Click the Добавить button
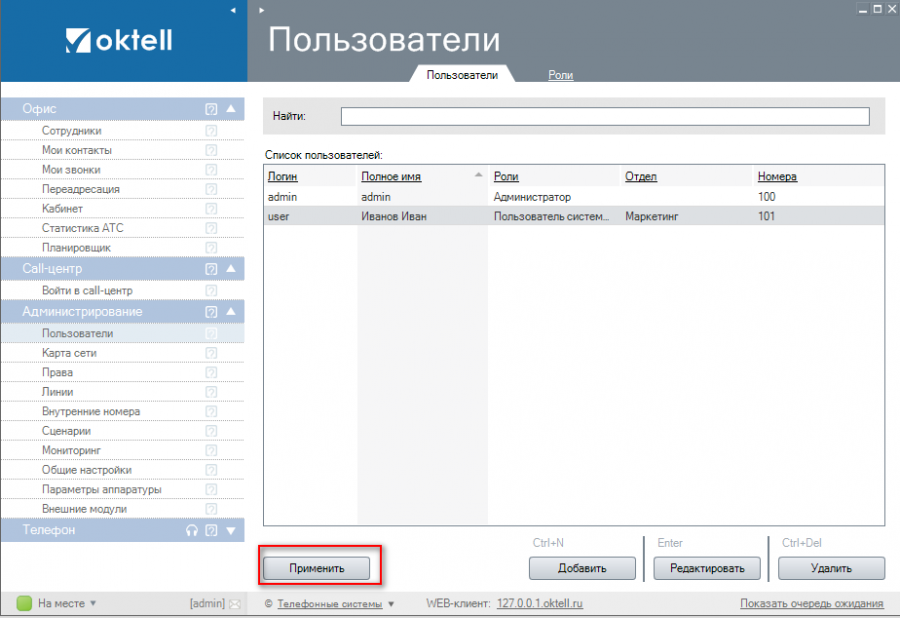 point(582,568)
